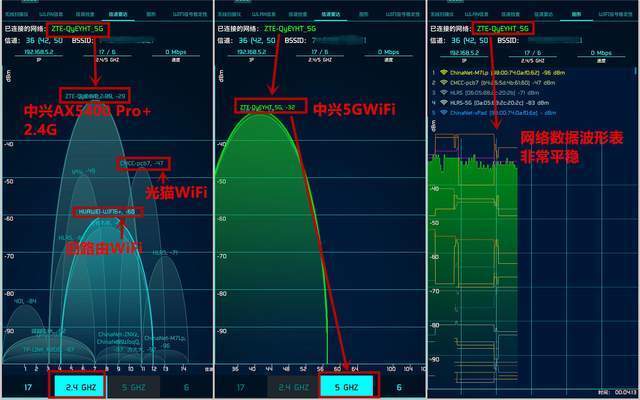Tap the 17 counter in middle panel footer
The image size is (640, 400).
point(241,387)
